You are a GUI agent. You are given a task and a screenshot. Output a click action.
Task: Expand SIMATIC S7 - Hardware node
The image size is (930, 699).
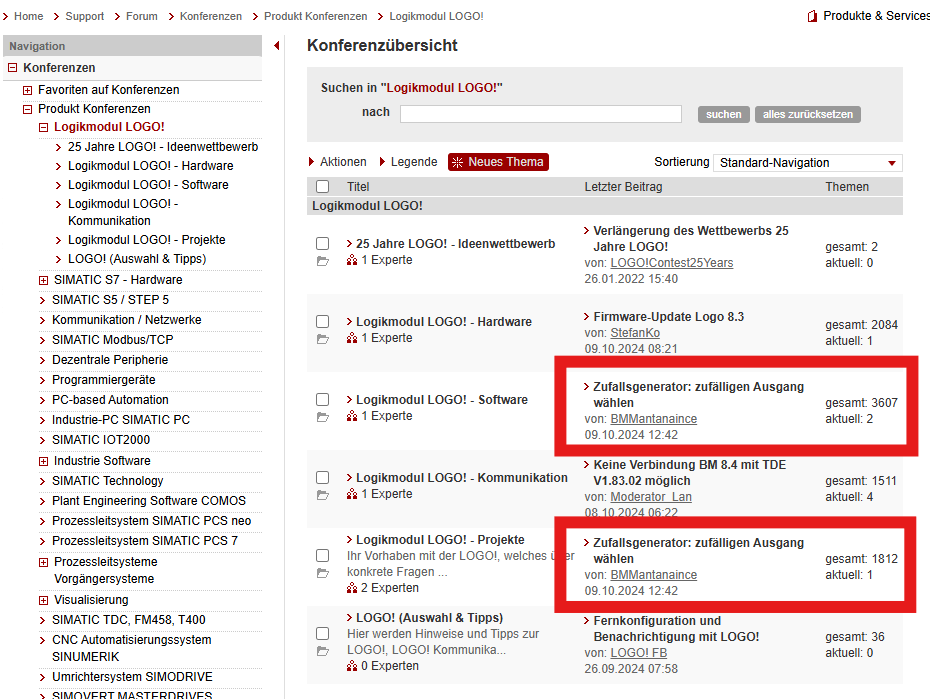[43, 280]
